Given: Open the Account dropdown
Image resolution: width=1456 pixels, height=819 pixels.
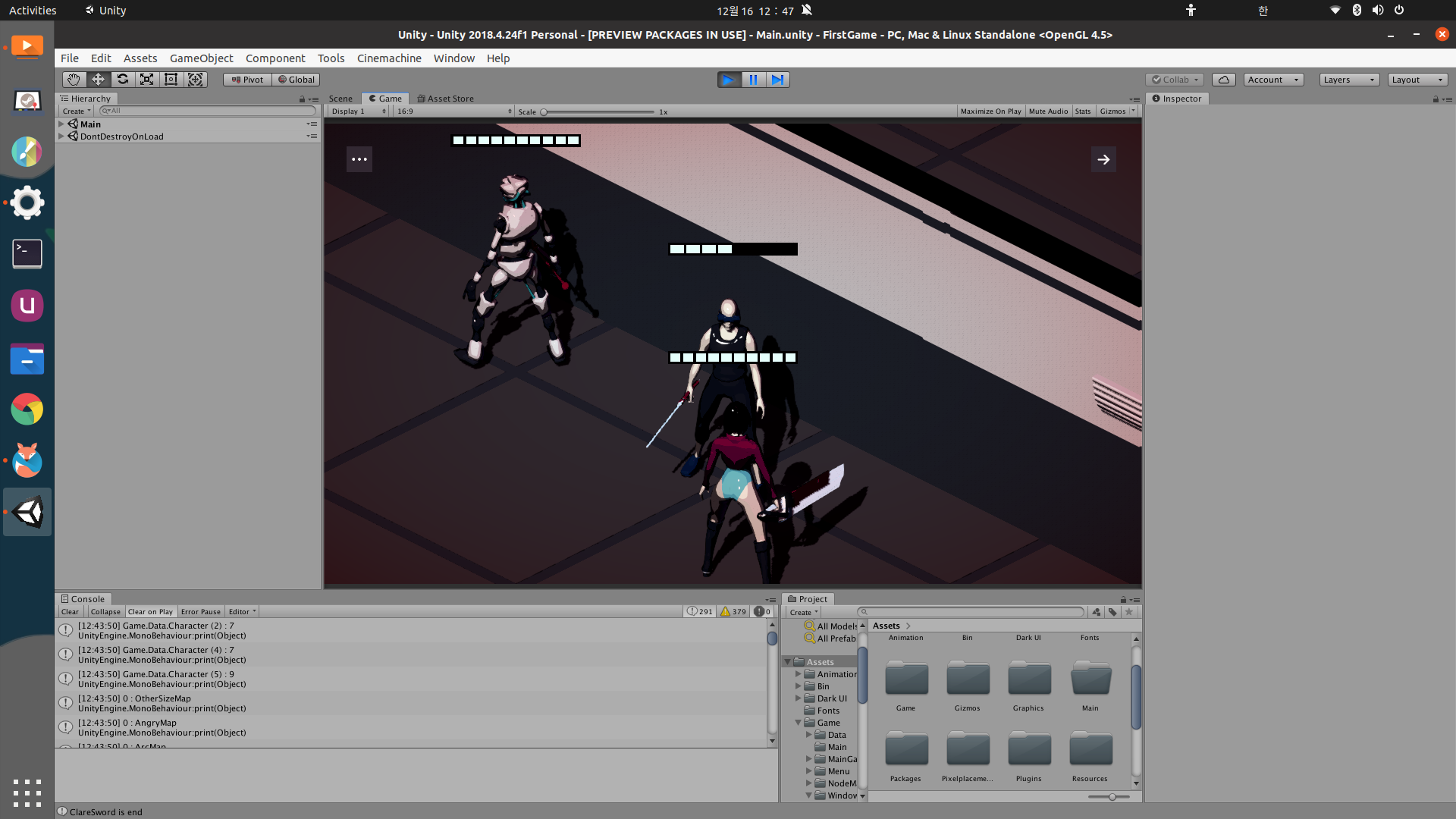Looking at the screenshot, I should click(1273, 80).
